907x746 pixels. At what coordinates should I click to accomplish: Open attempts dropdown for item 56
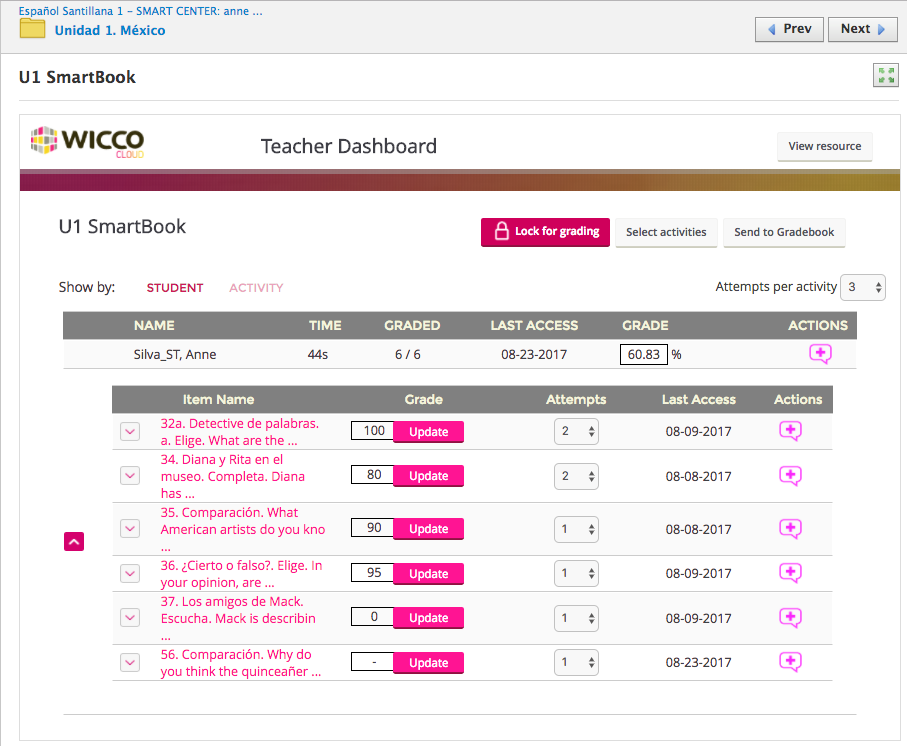coord(576,663)
